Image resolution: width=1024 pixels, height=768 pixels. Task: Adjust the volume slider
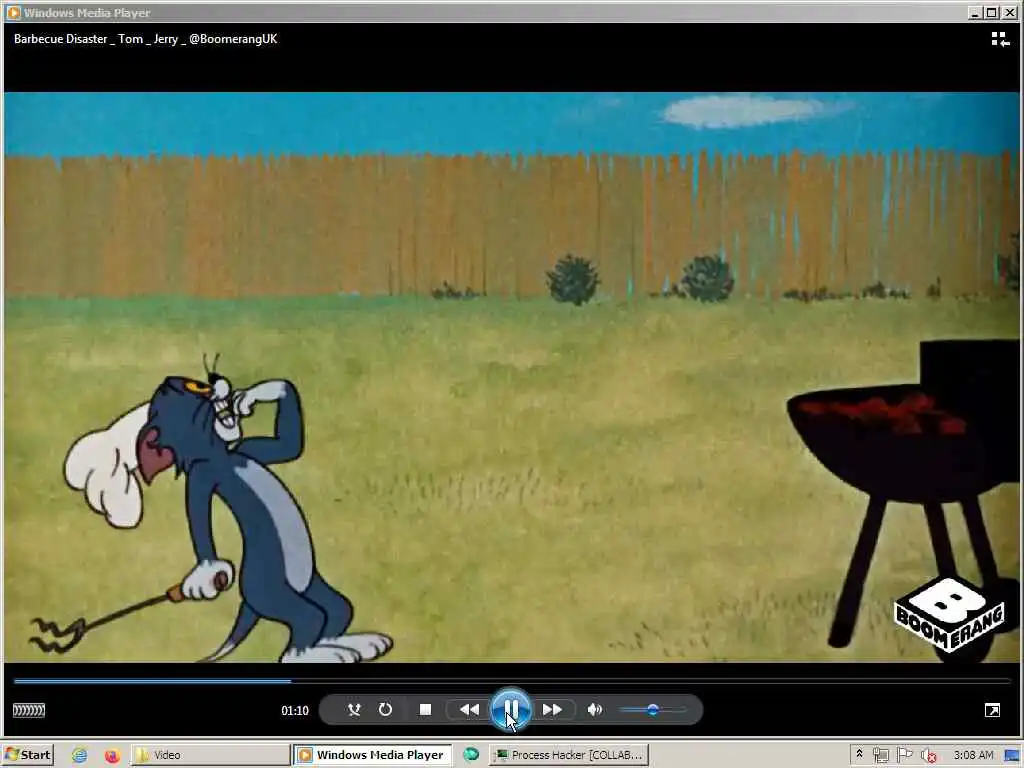652,709
